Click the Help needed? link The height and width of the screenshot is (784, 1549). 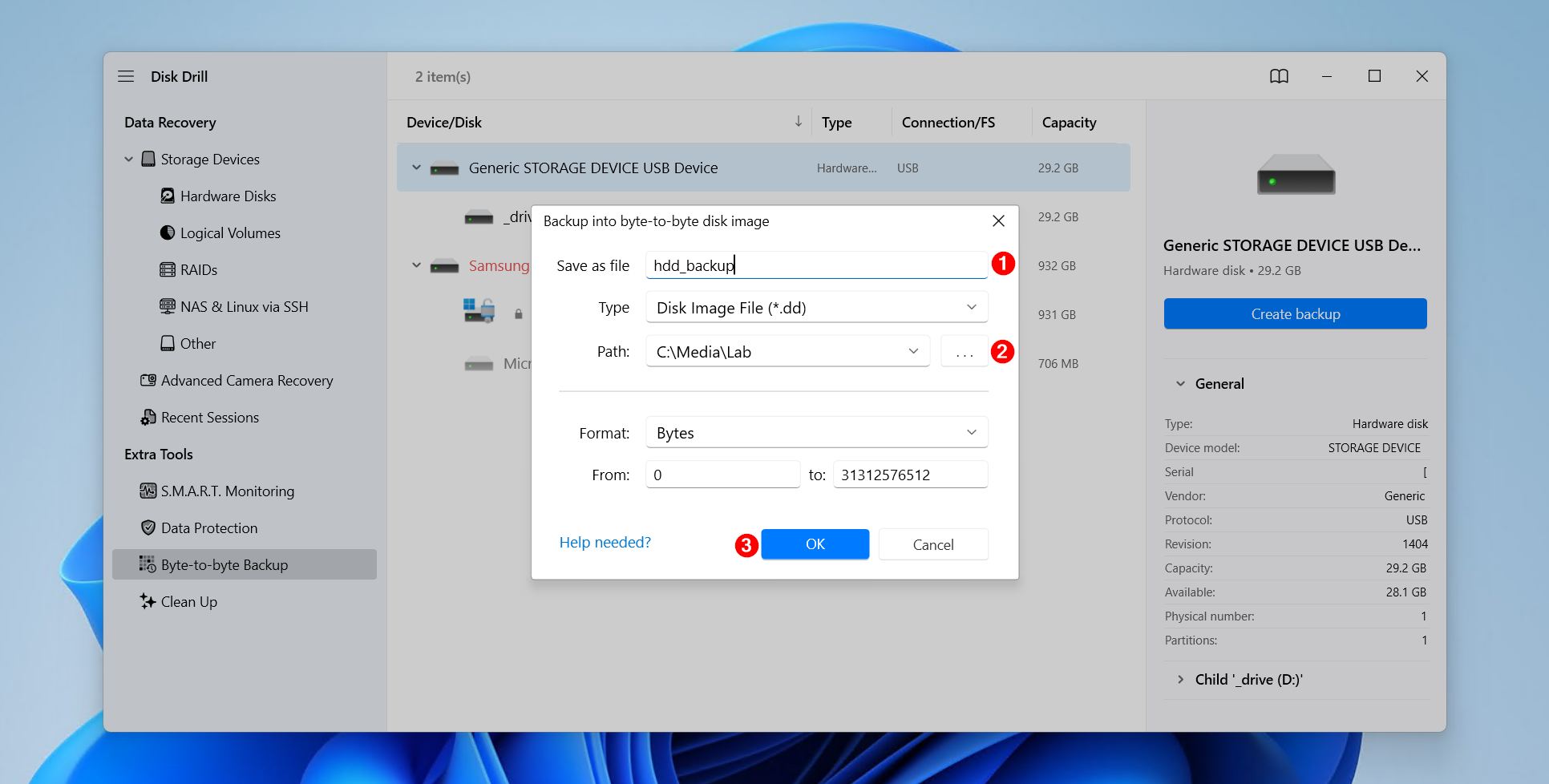pos(605,542)
